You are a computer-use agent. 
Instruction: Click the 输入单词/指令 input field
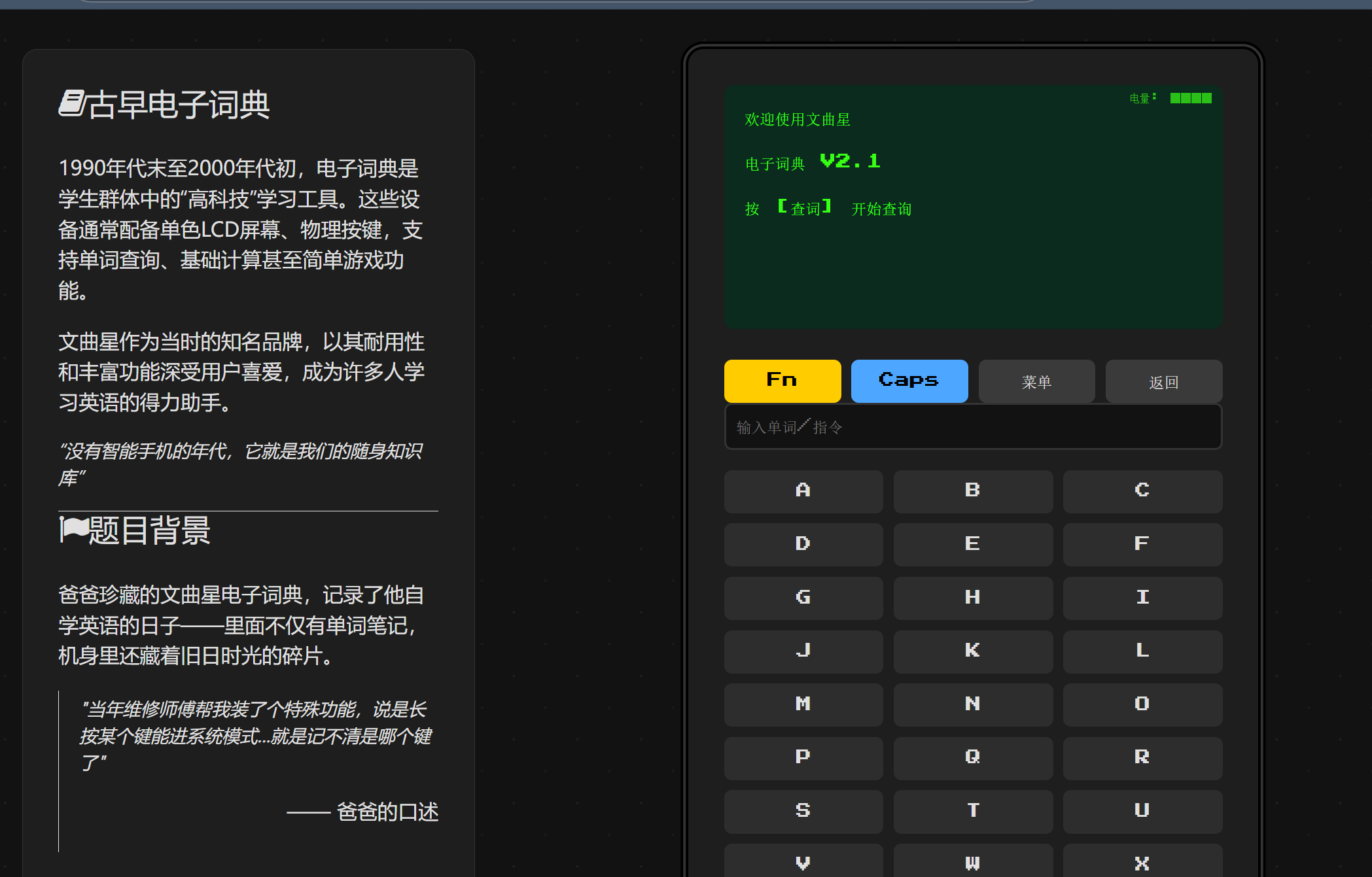[972, 427]
